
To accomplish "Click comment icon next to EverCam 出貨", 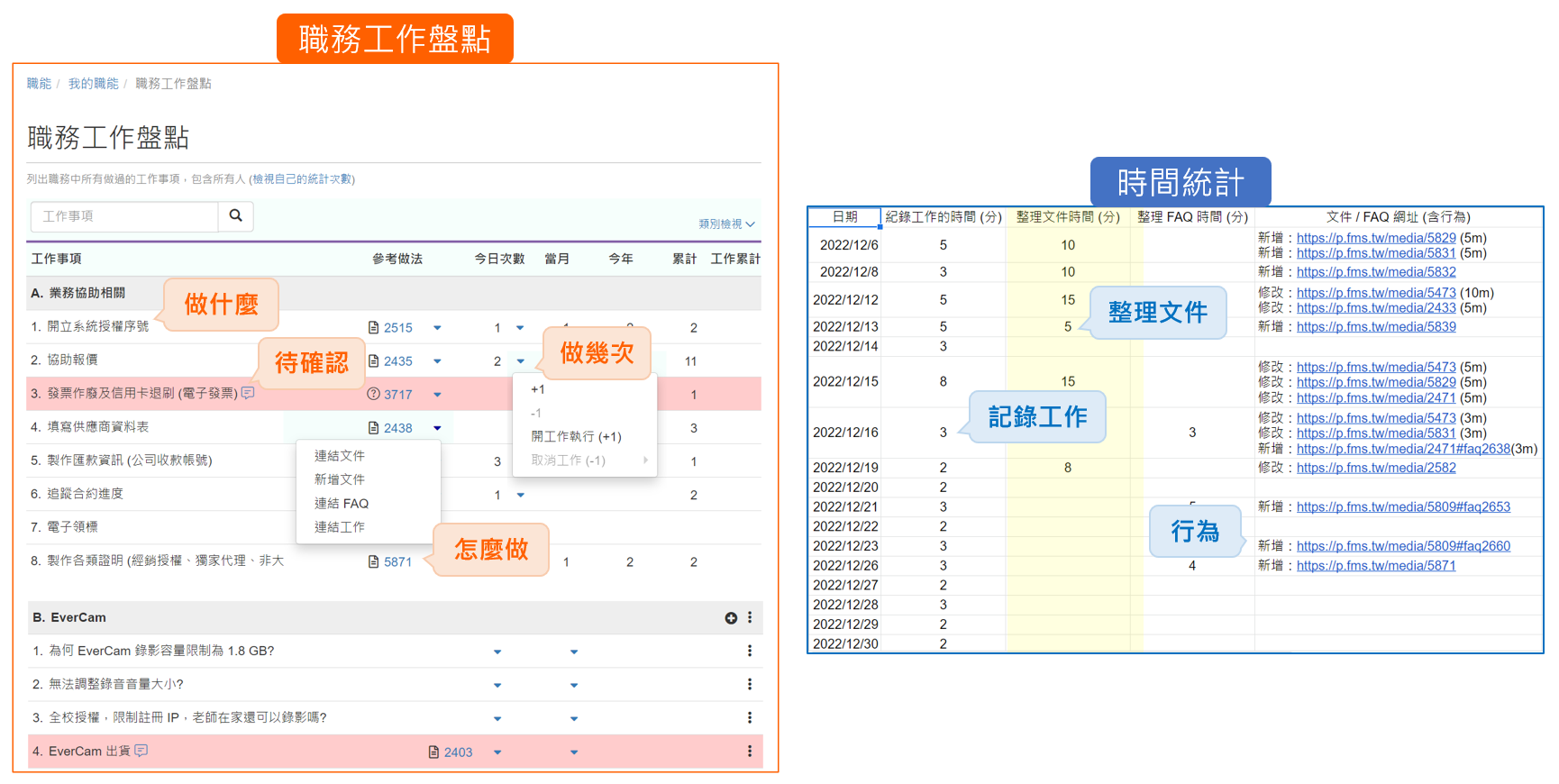I will (141, 751).
